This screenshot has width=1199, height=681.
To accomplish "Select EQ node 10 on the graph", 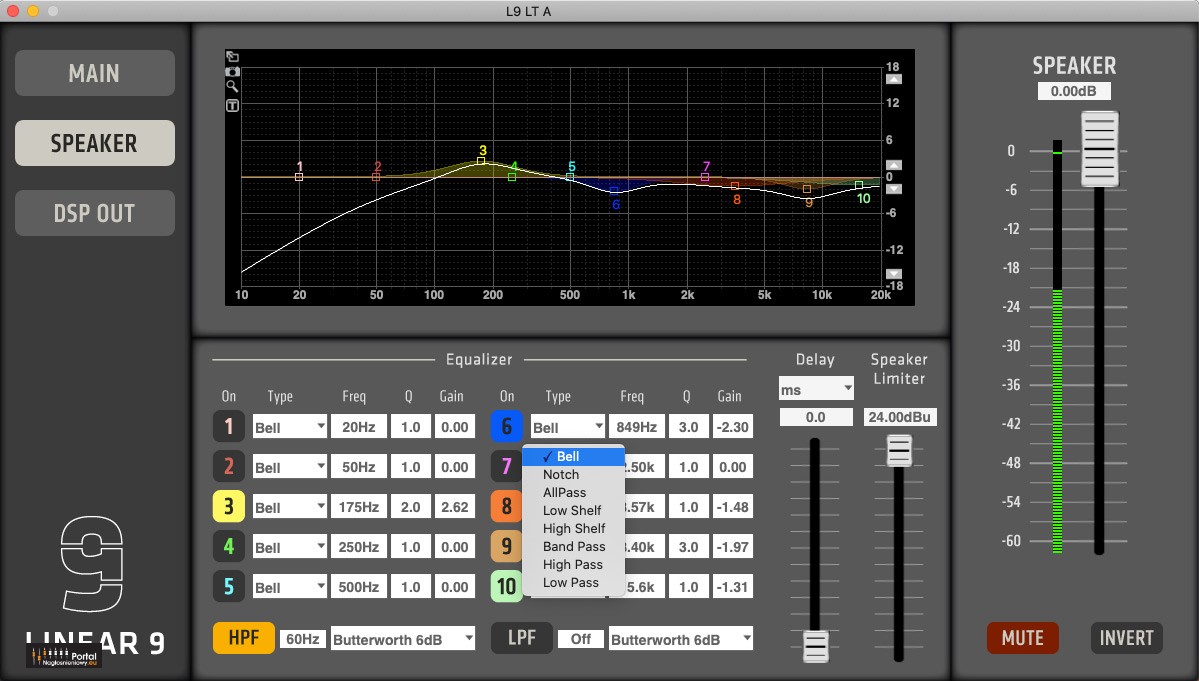I will 859,186.
